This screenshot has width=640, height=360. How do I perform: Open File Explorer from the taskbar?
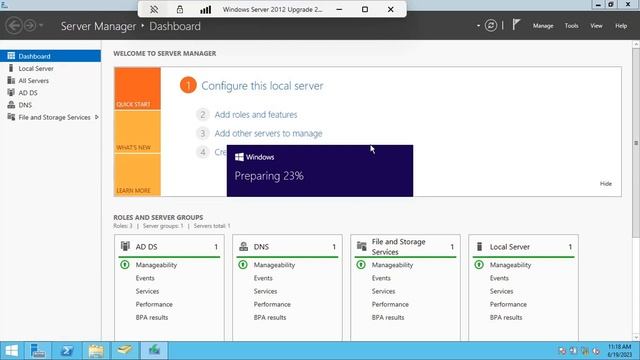click(96, 351)
